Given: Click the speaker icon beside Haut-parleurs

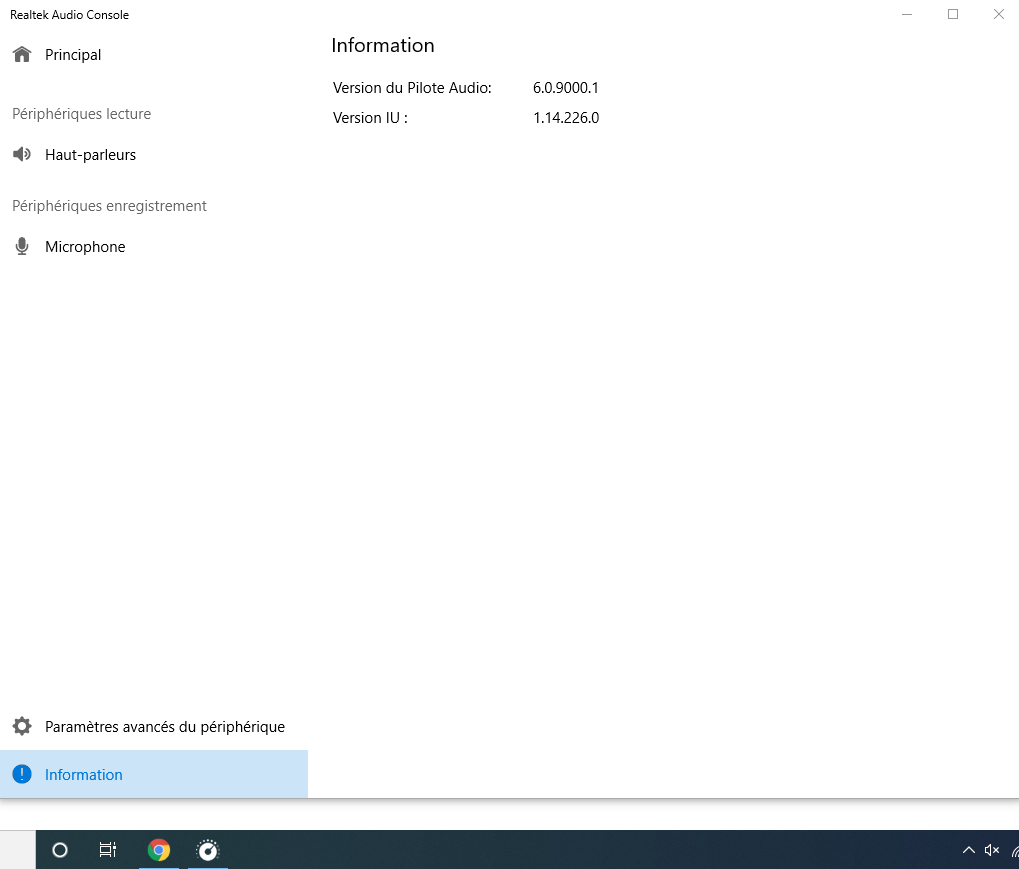Looking at the screenshot, I should [22, 154].
